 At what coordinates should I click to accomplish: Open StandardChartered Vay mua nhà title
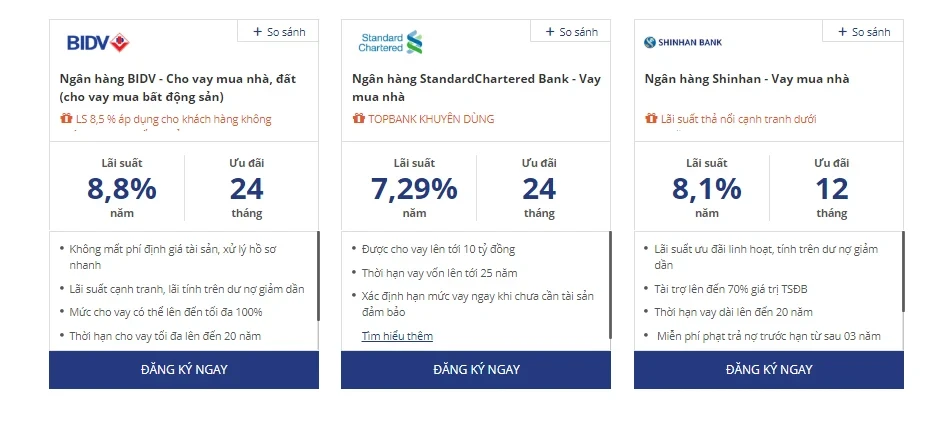point(476,87)
